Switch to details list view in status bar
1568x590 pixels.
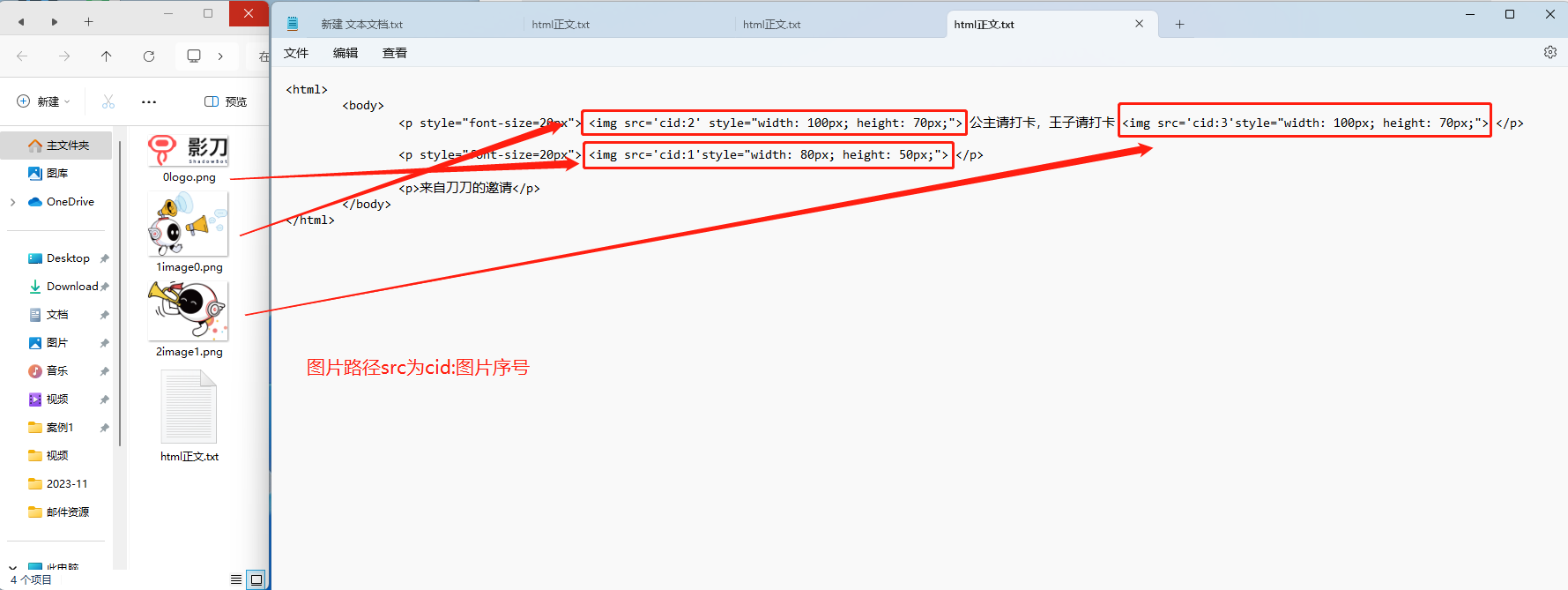235,579
